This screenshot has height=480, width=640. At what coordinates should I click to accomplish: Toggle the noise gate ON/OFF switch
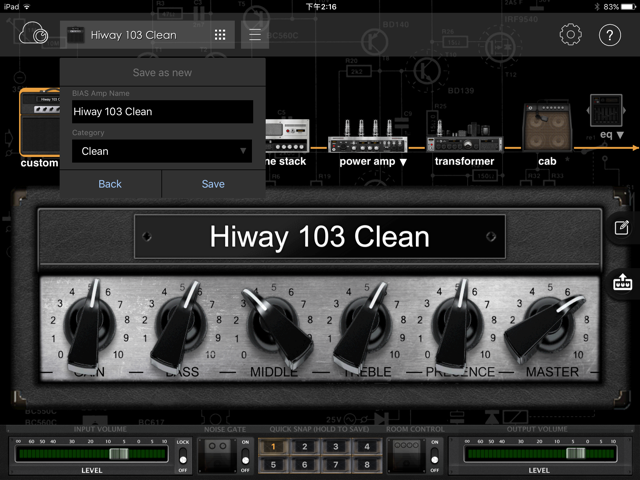click(245, 456)
